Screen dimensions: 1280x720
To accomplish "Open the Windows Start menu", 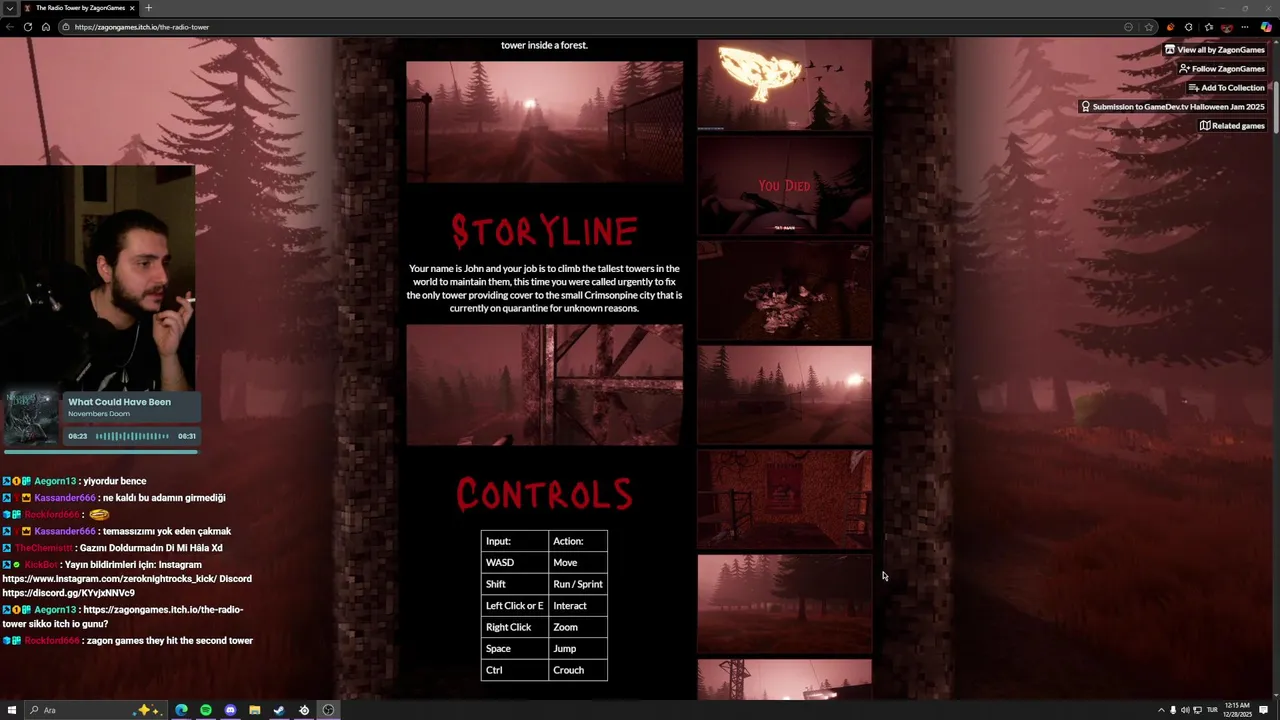I will (13, 710).
